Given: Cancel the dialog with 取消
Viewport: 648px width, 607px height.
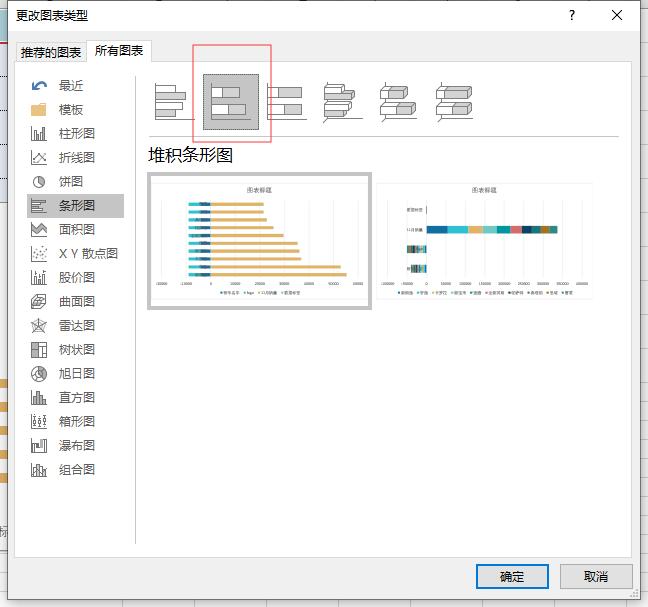Looking at the screenshot, I should click(596, 576).
